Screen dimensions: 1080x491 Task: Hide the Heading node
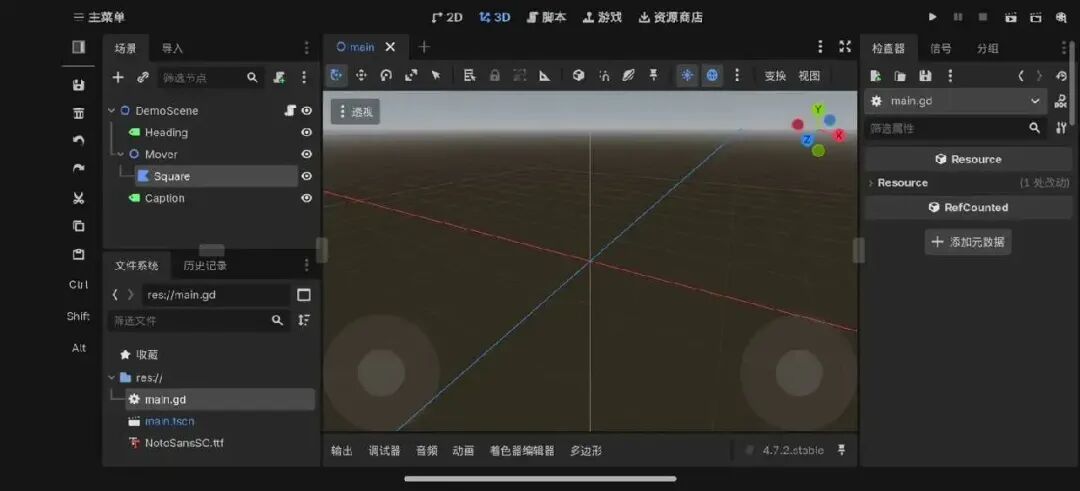tap(307, 132)
